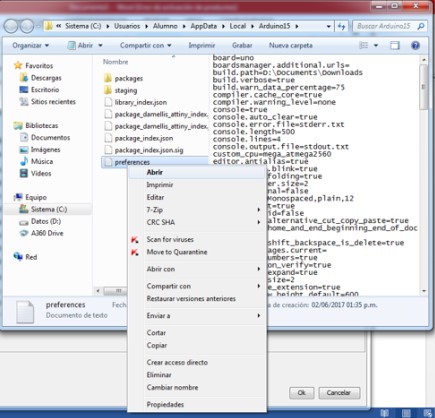435x418 pixels.
Task: Open Descargas in the sidebar
Action: [41, 78]
